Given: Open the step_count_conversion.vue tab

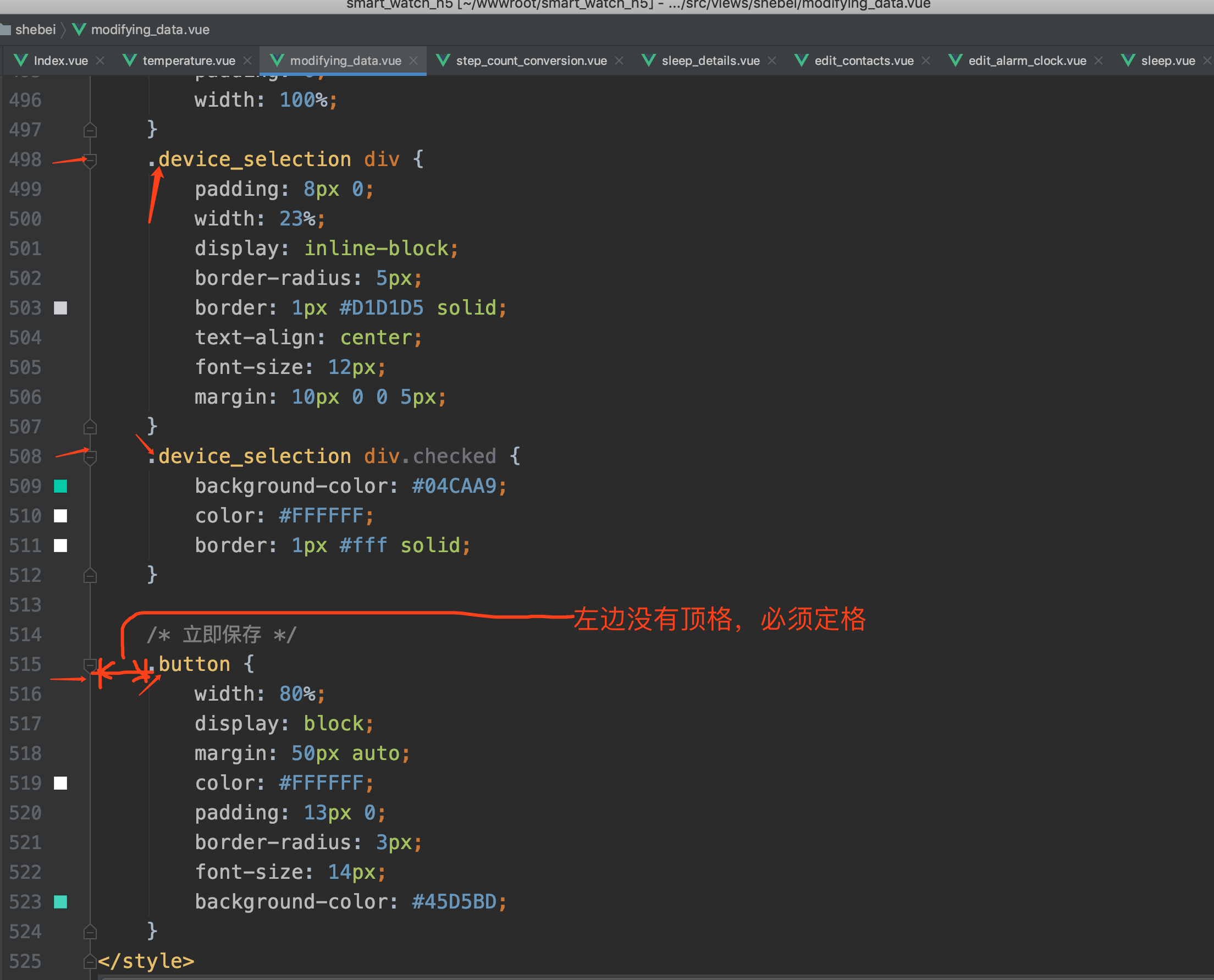Looking at the screenshot, I should pyautogui.click(x=531, y=60).
